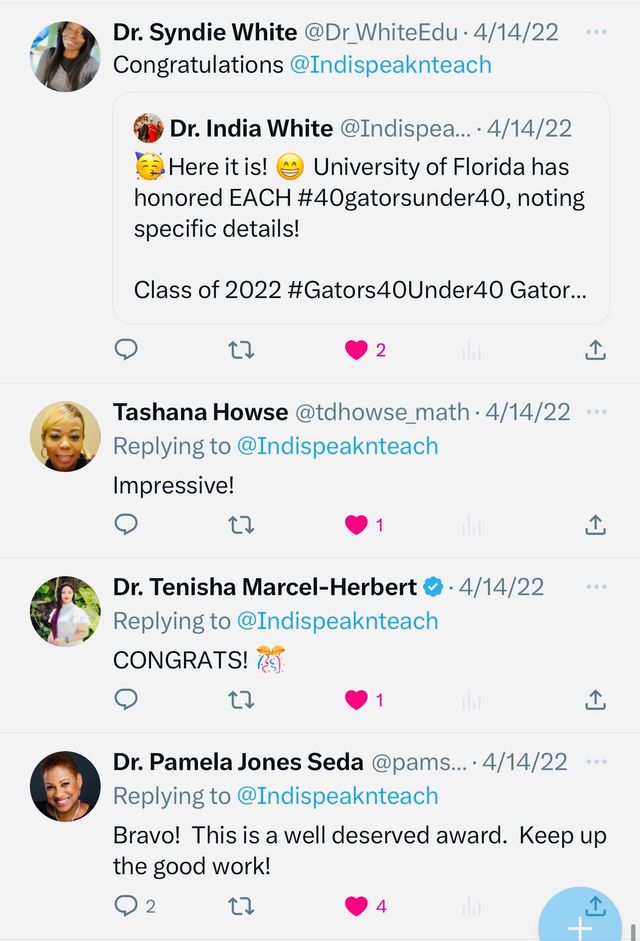
Task: Open more options for Dr. Syndie White's tweet
Action: click(x=596, y=33)
